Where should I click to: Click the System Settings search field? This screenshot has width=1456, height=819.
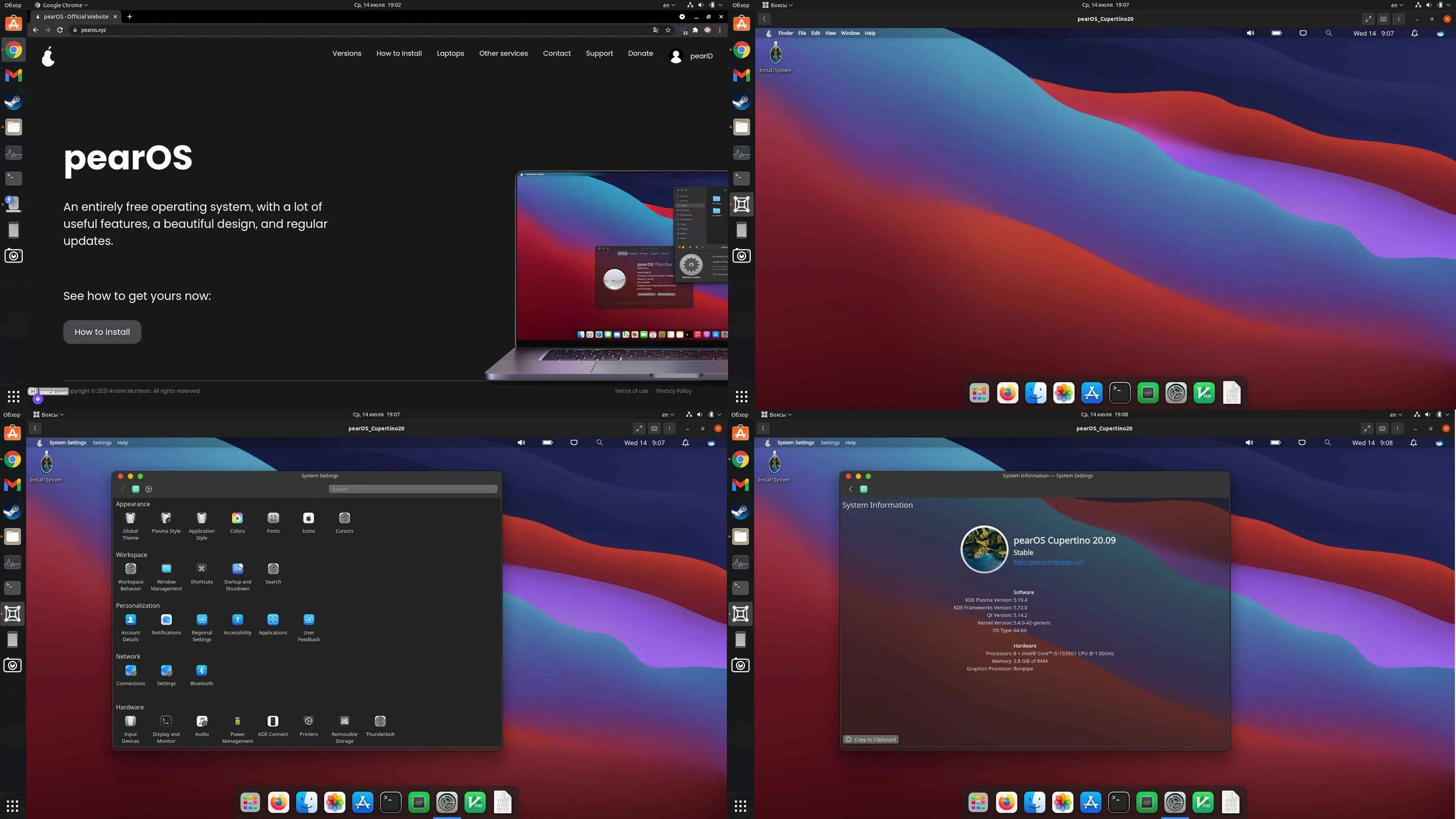click(413, 489)
